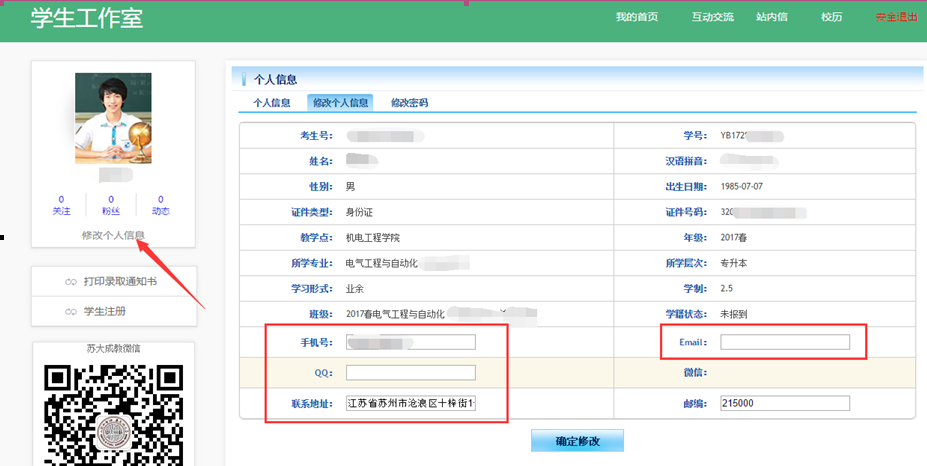Click the link icon beside 学生注册
This screenshot has width=927, height=466.
click(x=70, y=312)
